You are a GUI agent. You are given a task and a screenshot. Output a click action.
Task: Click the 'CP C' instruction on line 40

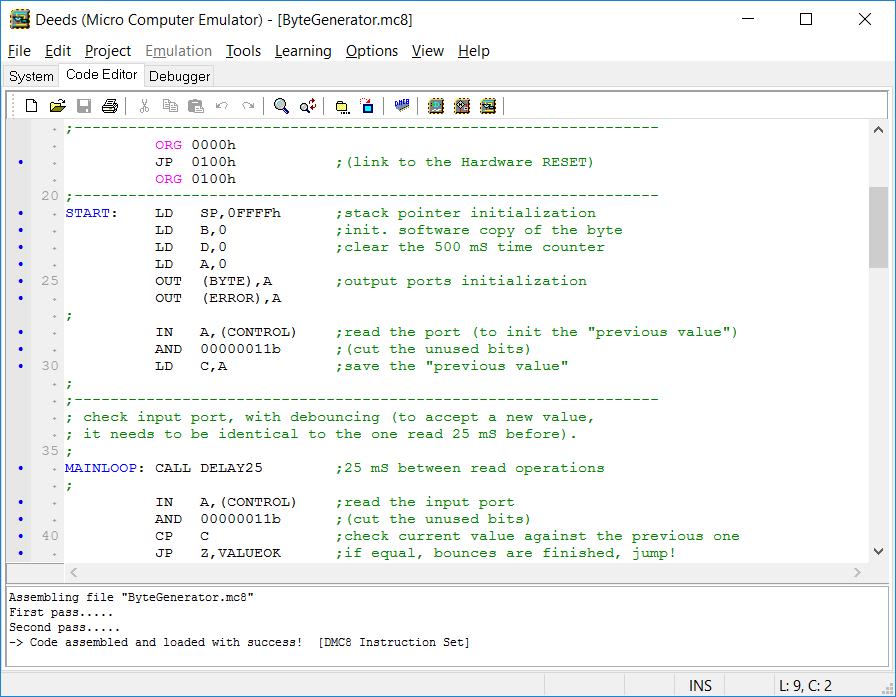point(182,536)
